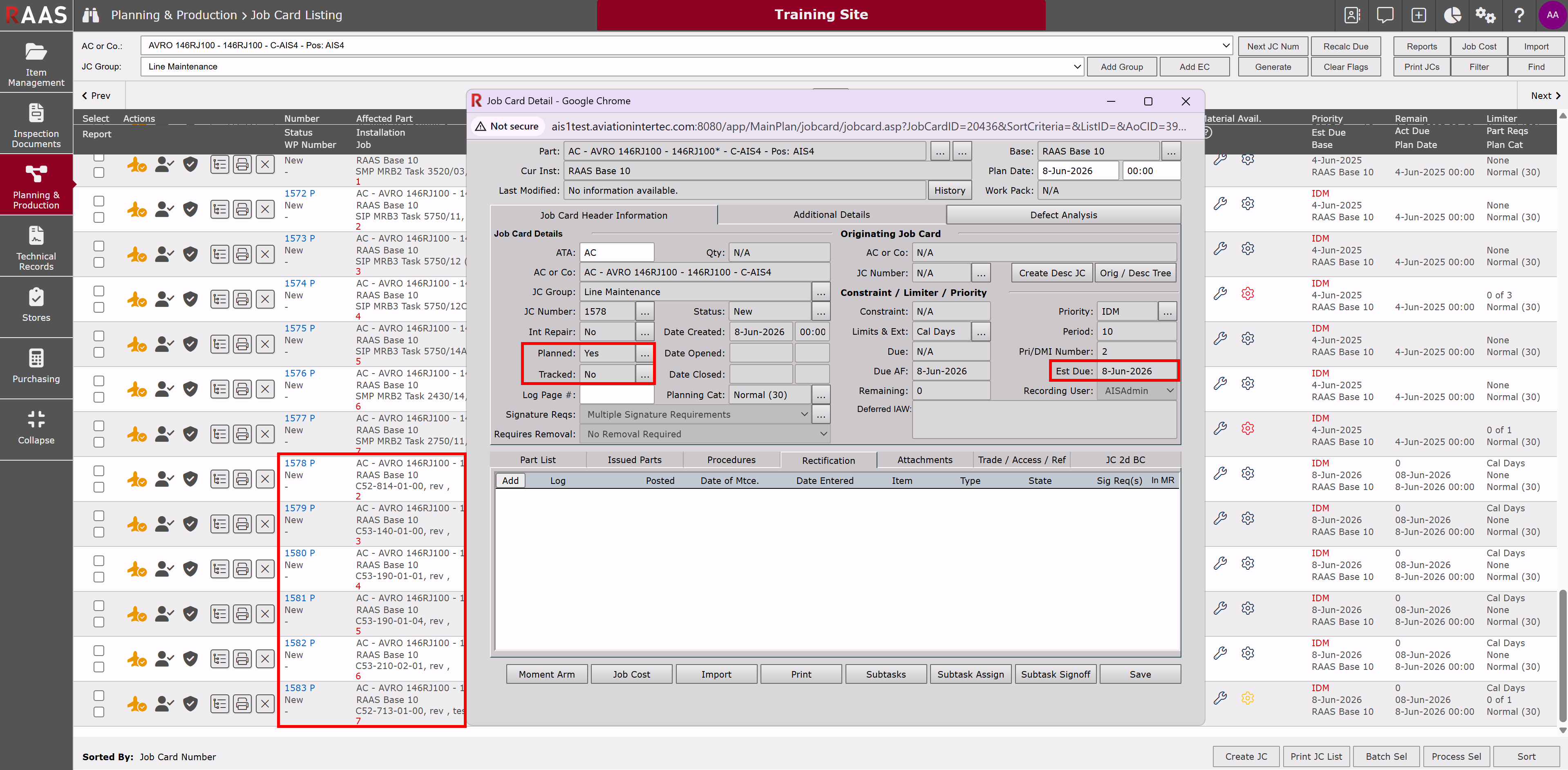Open the Part List tab
The width and height of the screenshot is (1568, 770).
537,460
